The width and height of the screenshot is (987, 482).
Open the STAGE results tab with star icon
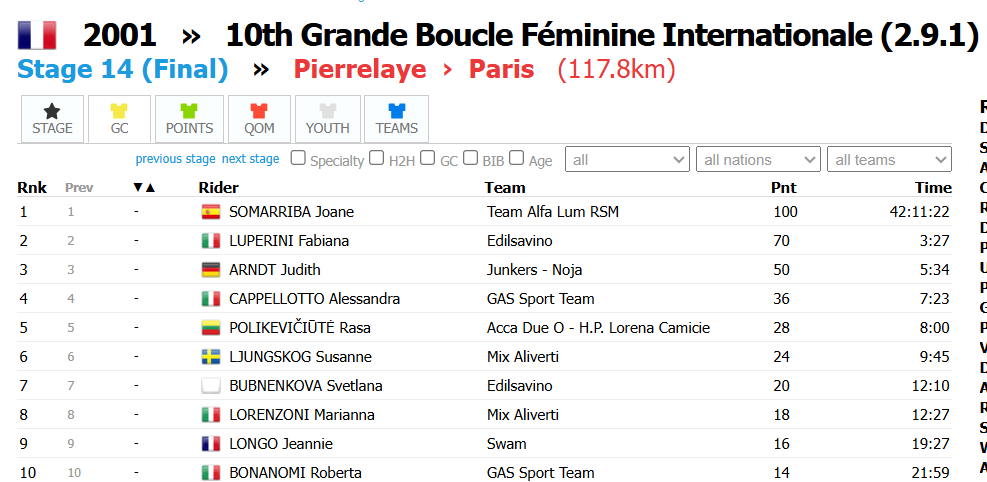click(x=52, y=120)
